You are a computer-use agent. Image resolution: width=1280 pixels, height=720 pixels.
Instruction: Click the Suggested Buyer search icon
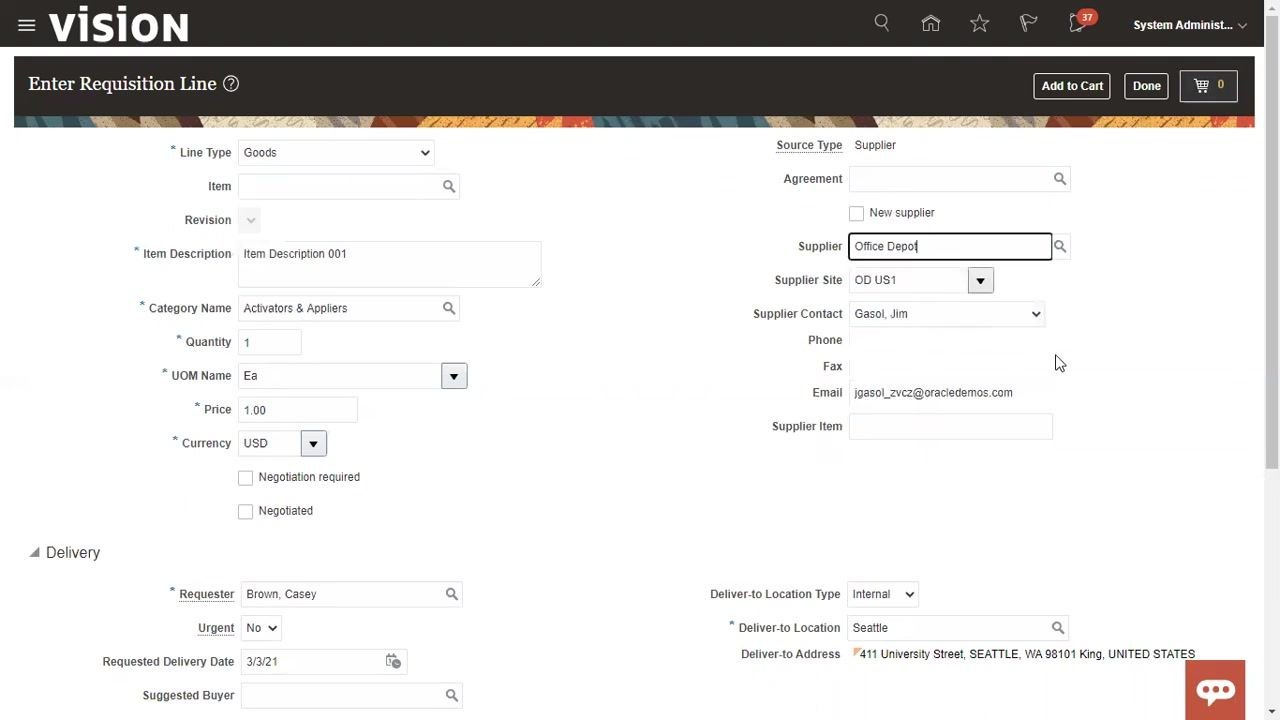tap(452, 695)
